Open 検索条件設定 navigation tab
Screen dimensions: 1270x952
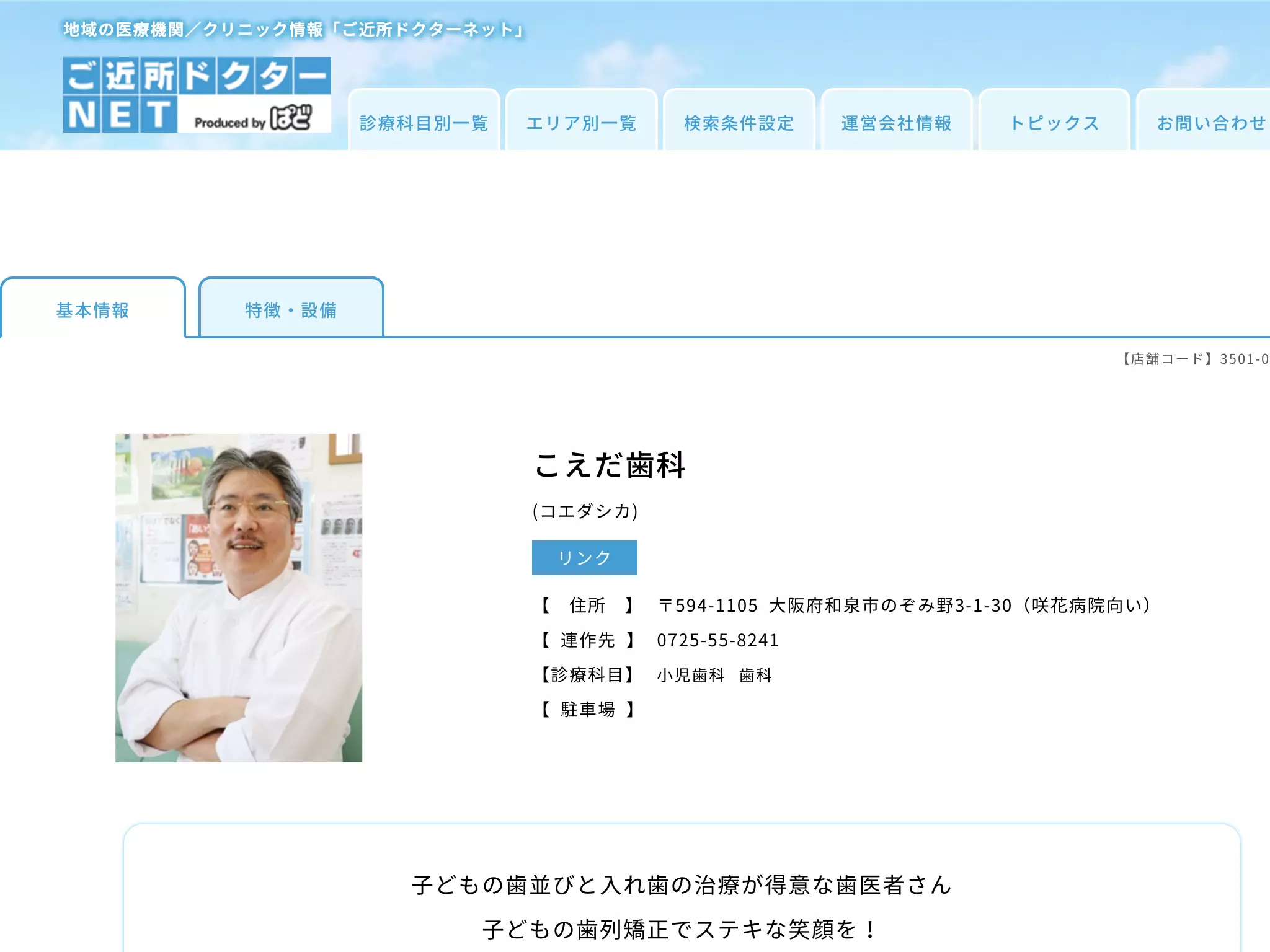(739, 120)
